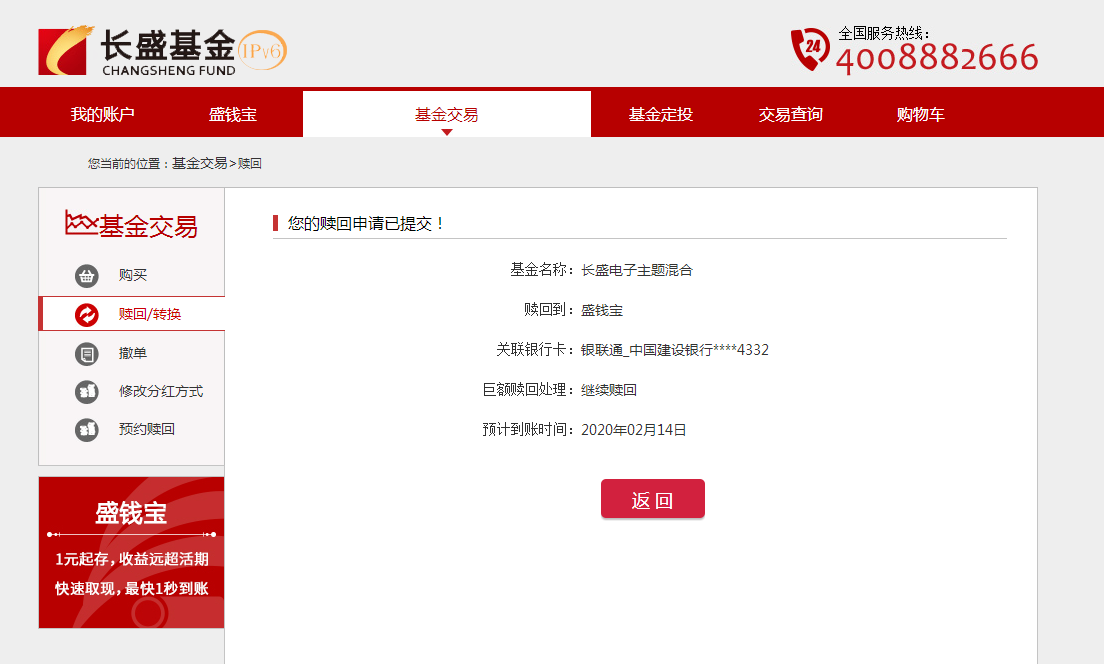Image resolution: width=1104 pixels, height=664 pixels.
Task: Open the 我的账户 navigation tab
Action: click(102, 114)
